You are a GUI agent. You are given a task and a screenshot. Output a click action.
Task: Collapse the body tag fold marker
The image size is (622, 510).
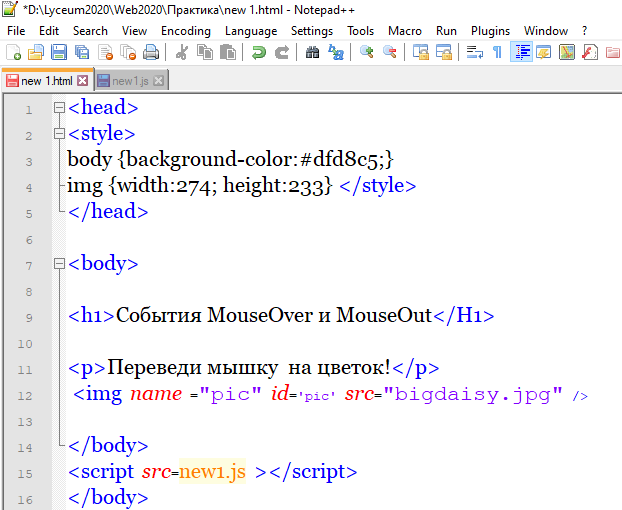[59, 264]
